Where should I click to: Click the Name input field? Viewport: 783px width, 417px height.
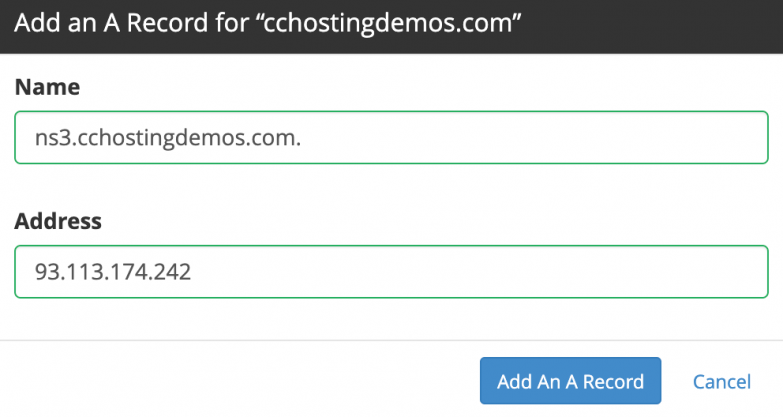pyautogui.click(x=391, y=138)
